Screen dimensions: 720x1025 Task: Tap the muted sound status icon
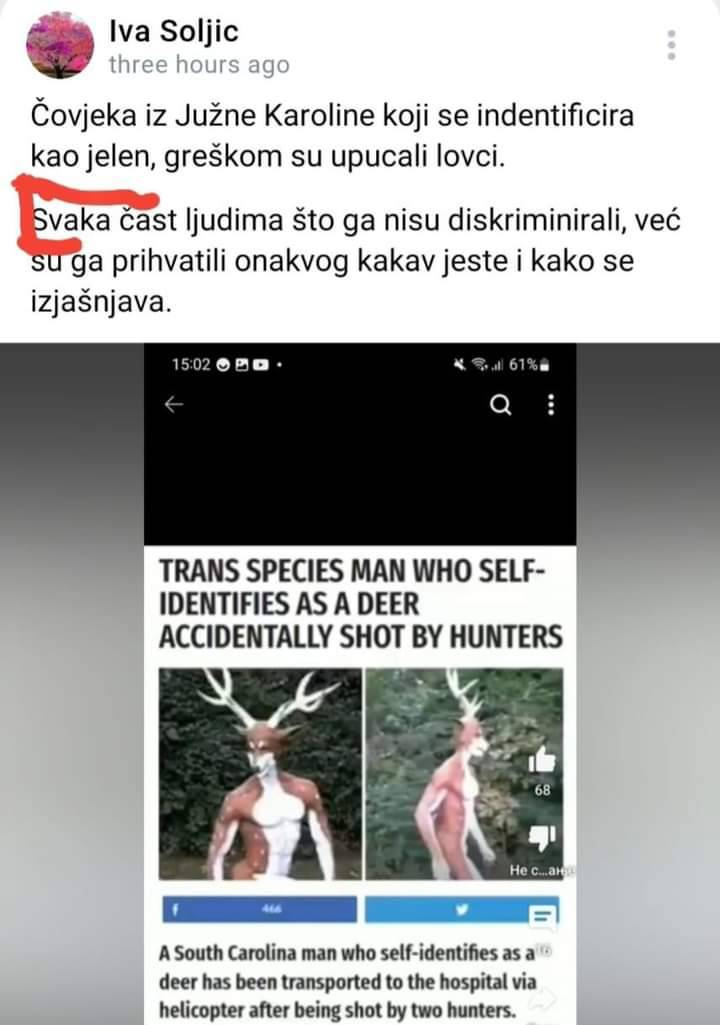460,365
